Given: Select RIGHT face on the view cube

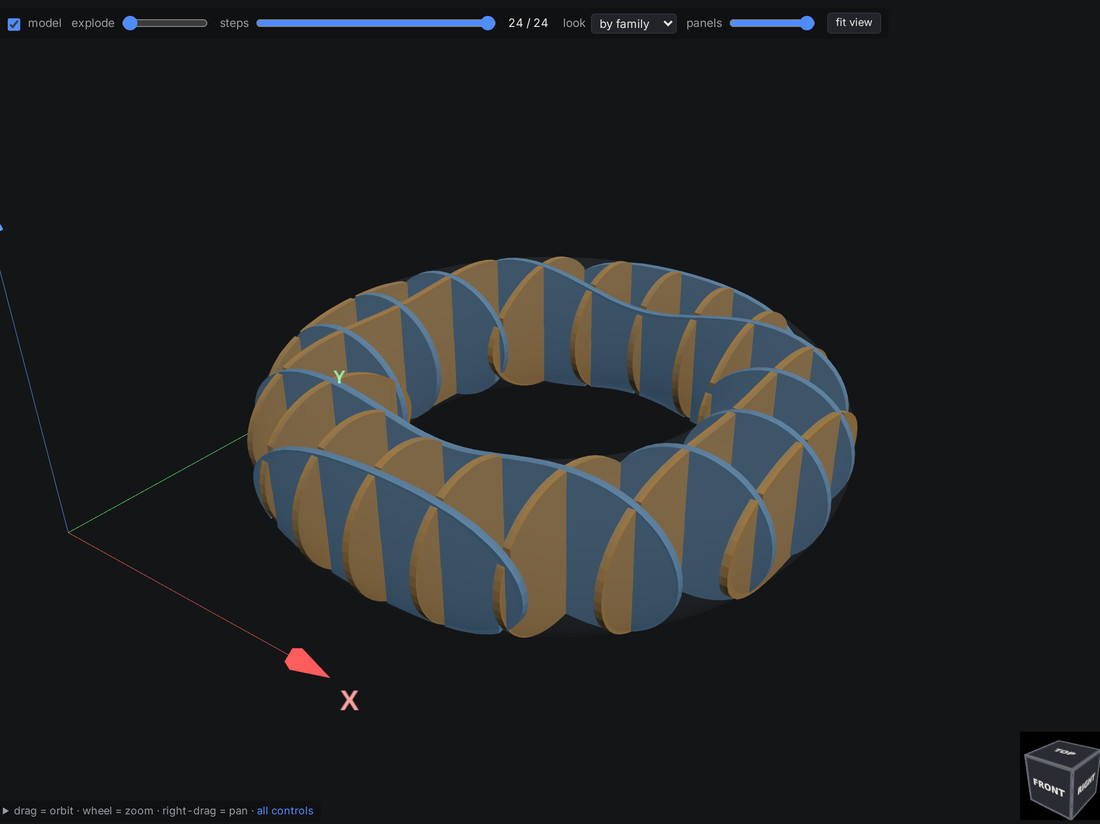Looking at the screenshot, I should click(x=1087, y=781).
